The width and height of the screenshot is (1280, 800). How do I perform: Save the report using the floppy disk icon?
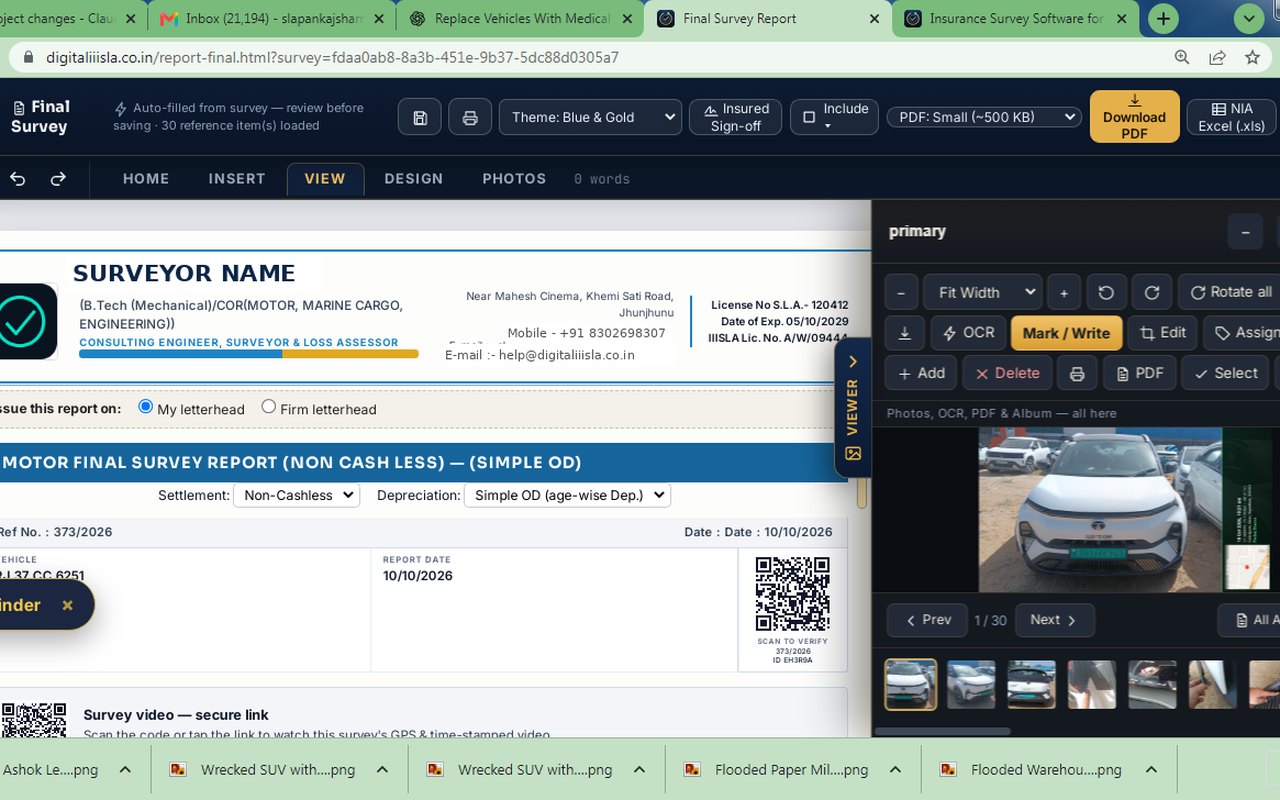tap(420, 118)
